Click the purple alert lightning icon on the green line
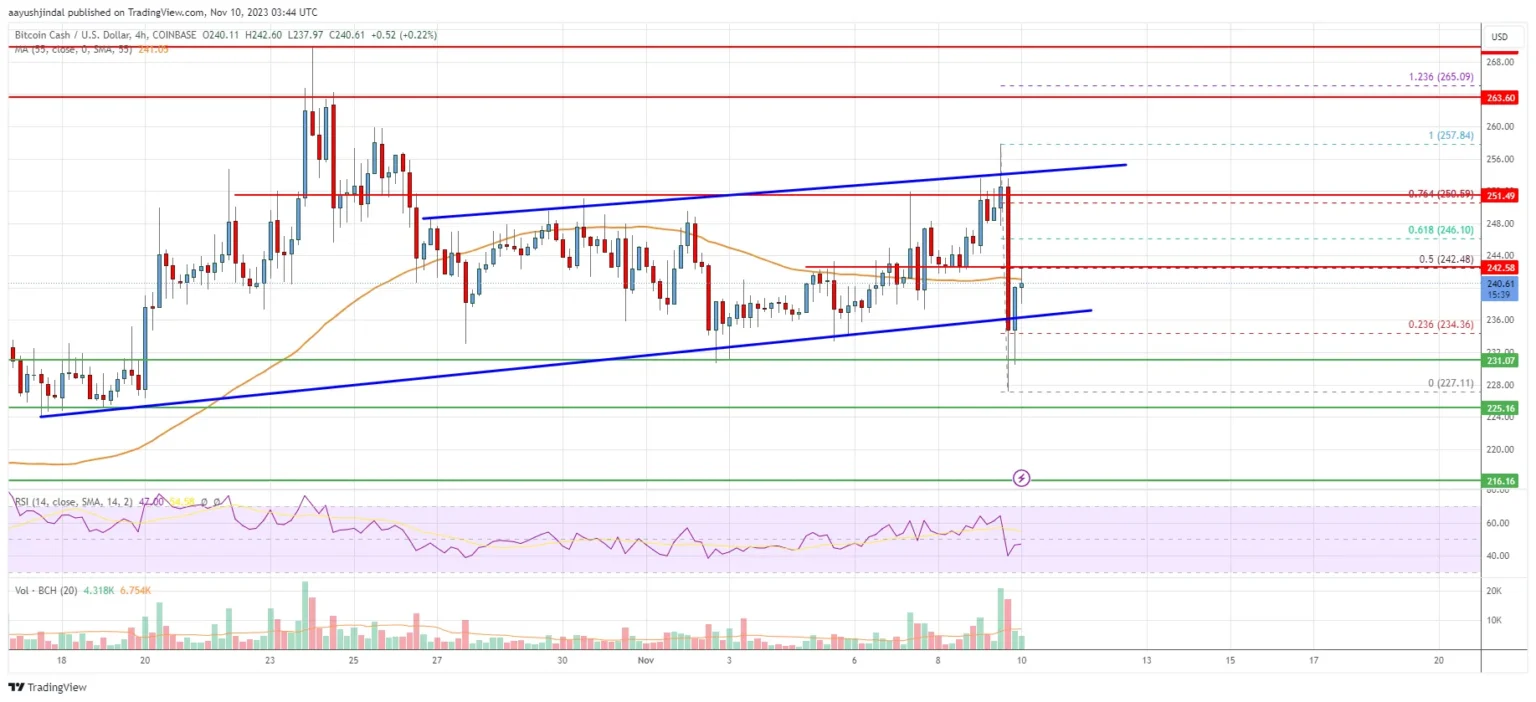This screenshot has width=1536, height=702. 1020,478
